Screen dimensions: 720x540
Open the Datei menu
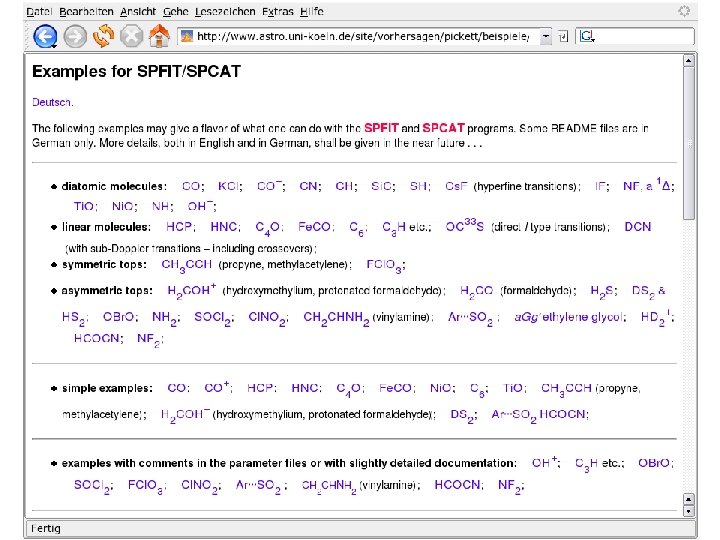39,11
